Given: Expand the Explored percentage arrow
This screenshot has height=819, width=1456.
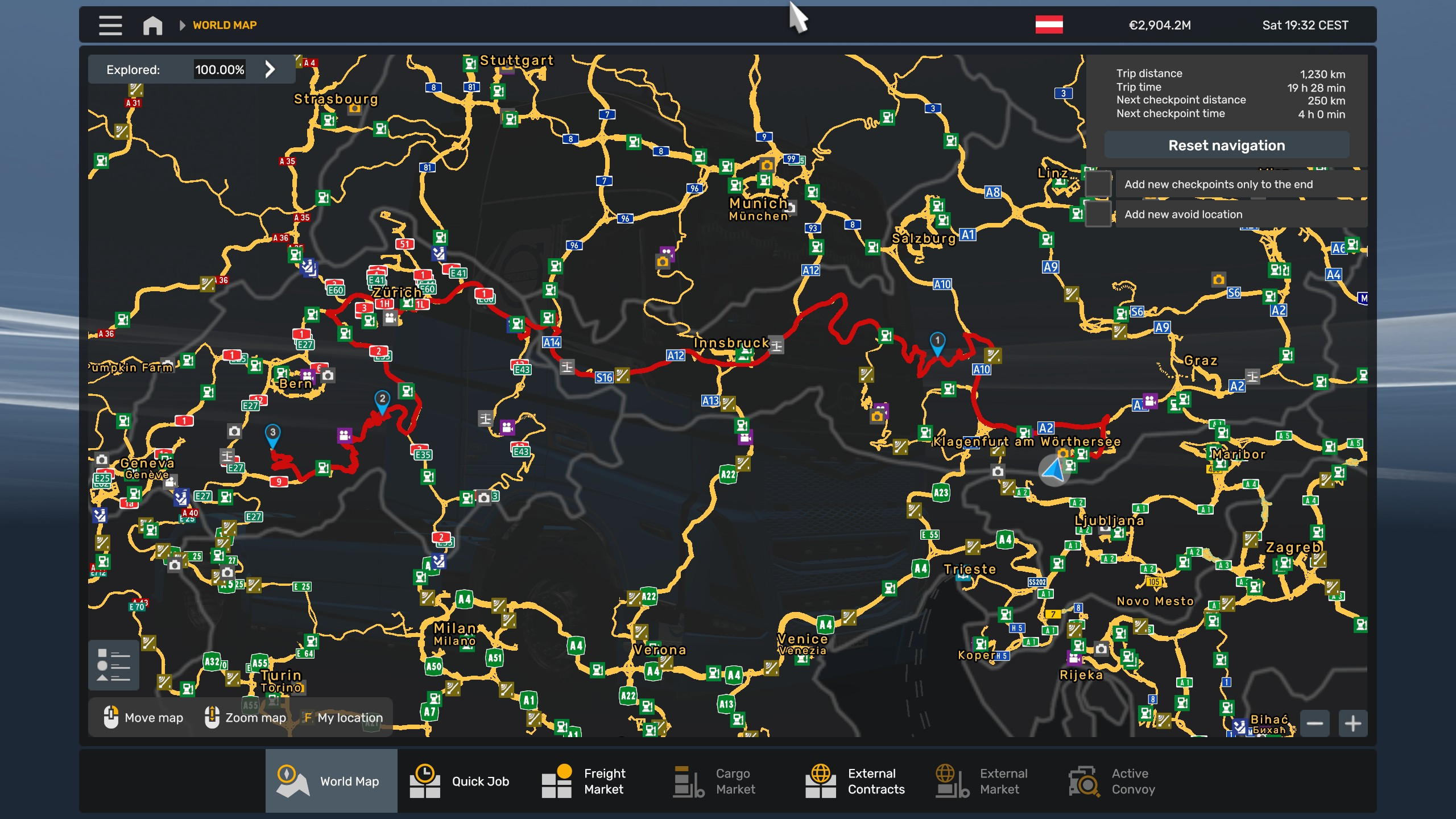Looking at the screenshot, I should (x=270, y=69).
